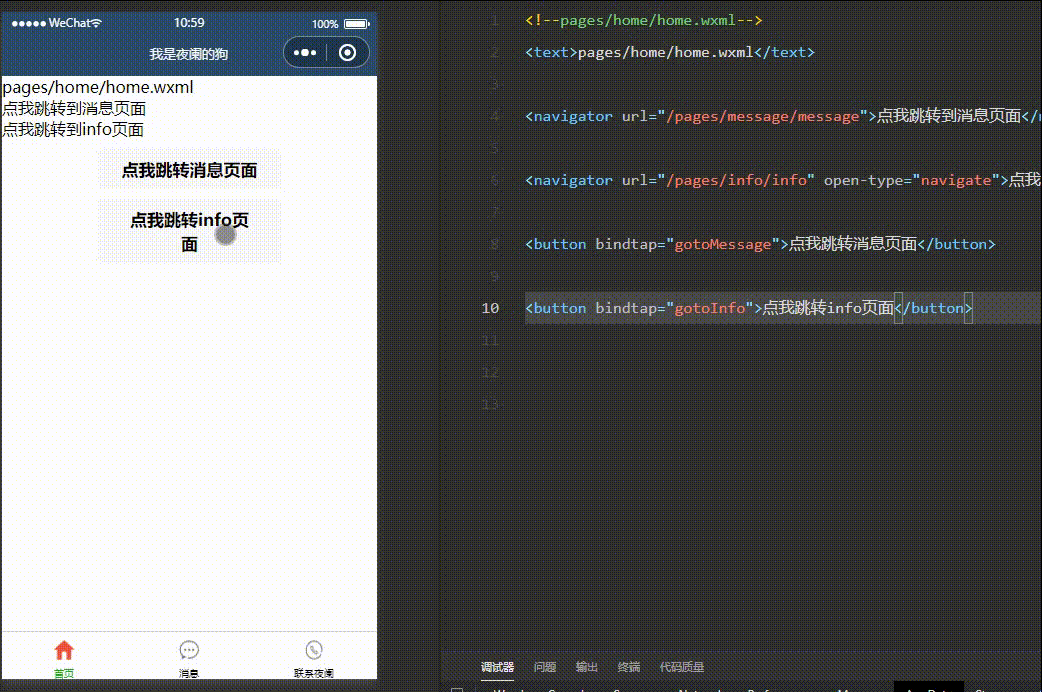
Task: Switch to the 代码质量 code quality tab
Action: 682,667
